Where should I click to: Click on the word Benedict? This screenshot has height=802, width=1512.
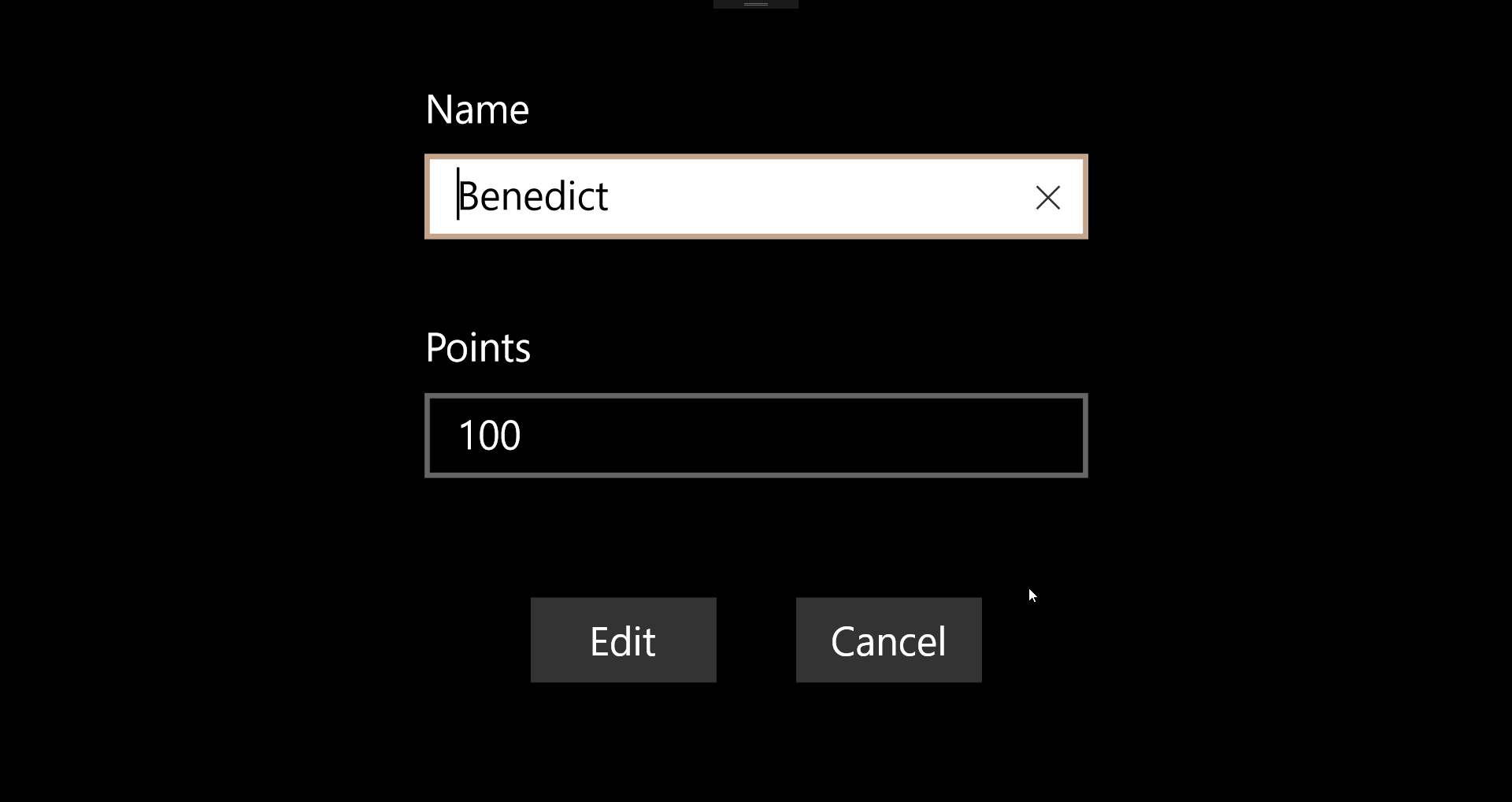(x=533, y=197)
